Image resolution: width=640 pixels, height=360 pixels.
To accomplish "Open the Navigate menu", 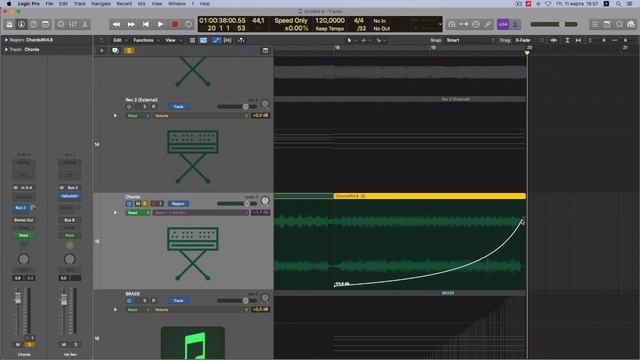I will click(x=101, y=4).
